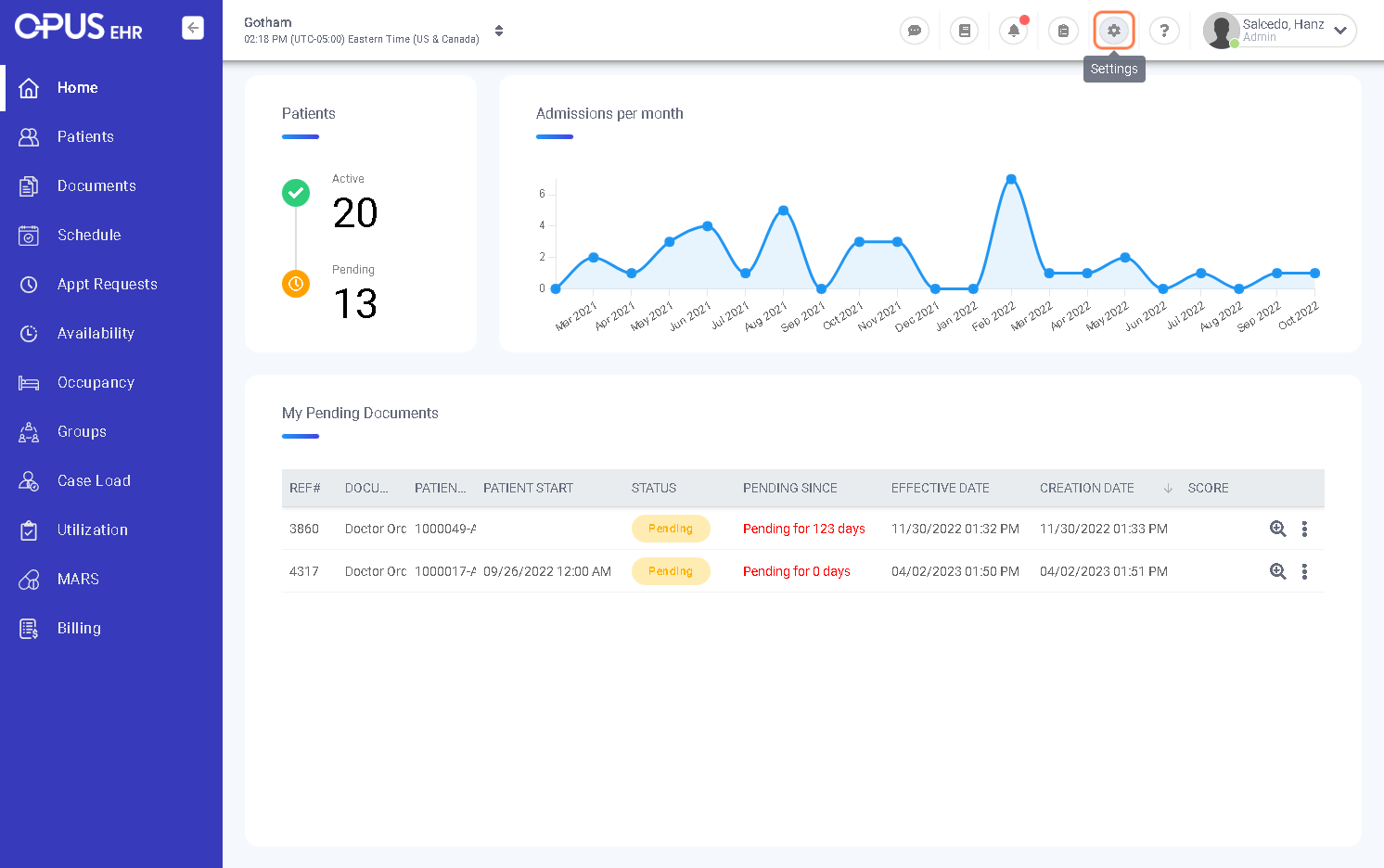The width and height of the screenshot is (1384, 868).
Task: Go to Home in the sidebar
Action: [x=78, y=87]
